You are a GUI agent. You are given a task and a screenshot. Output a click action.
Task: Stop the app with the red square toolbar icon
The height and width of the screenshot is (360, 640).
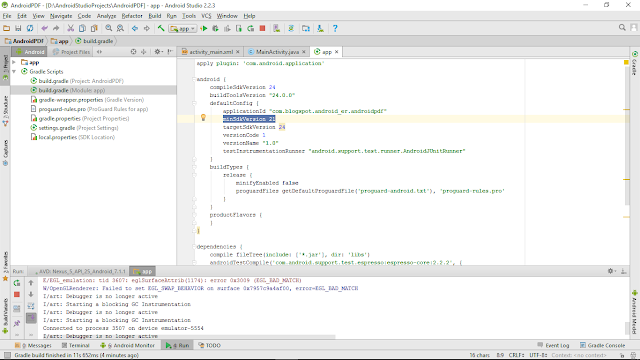click(262, 28)
